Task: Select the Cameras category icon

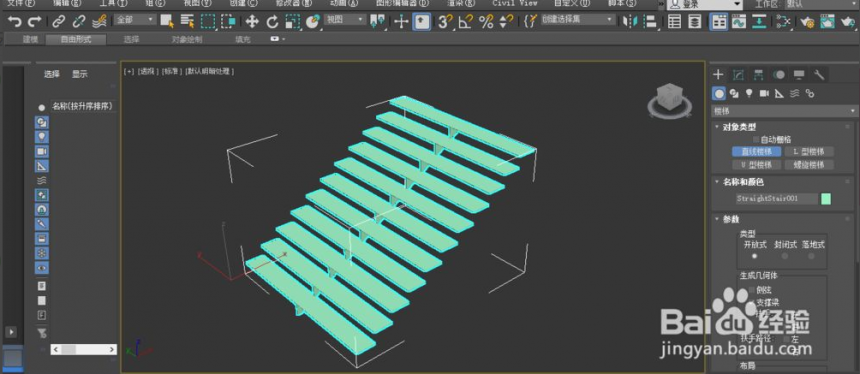Action: click(764, 93)
